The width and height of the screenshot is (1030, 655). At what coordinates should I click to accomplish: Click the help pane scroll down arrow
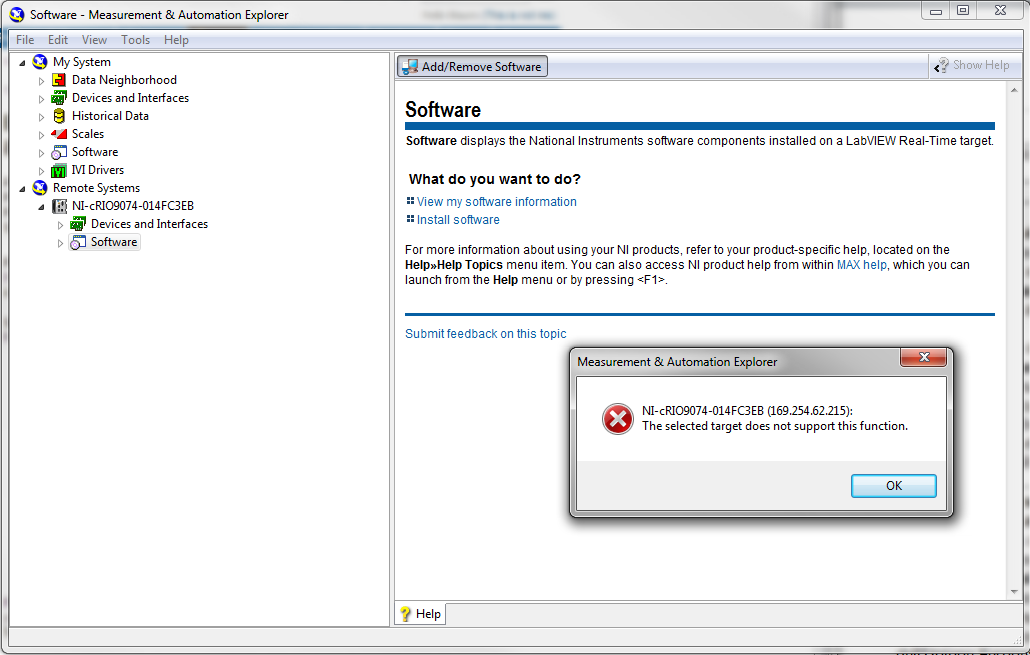pos(1014,592)
